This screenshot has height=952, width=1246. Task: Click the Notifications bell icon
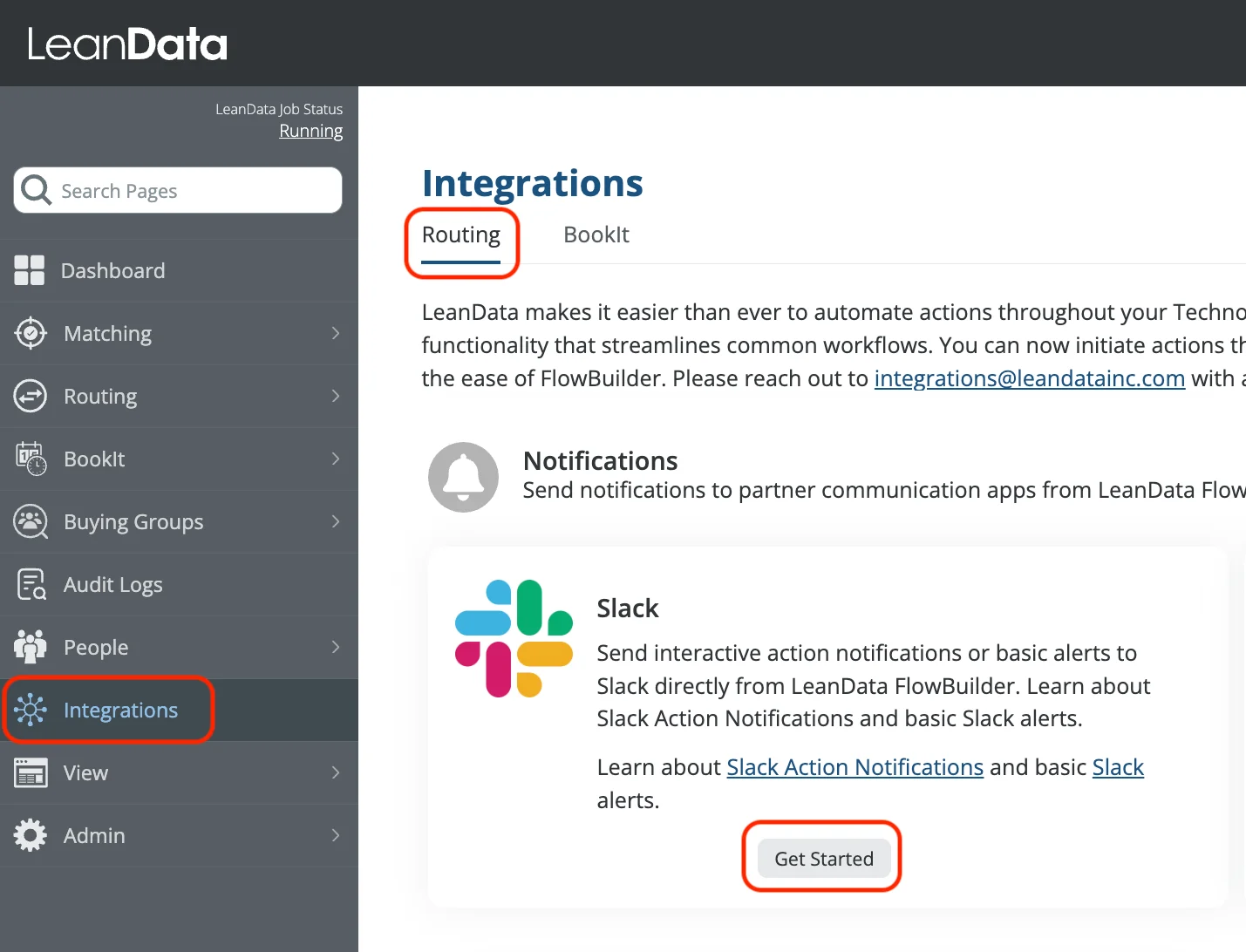(x=463, y=477)
